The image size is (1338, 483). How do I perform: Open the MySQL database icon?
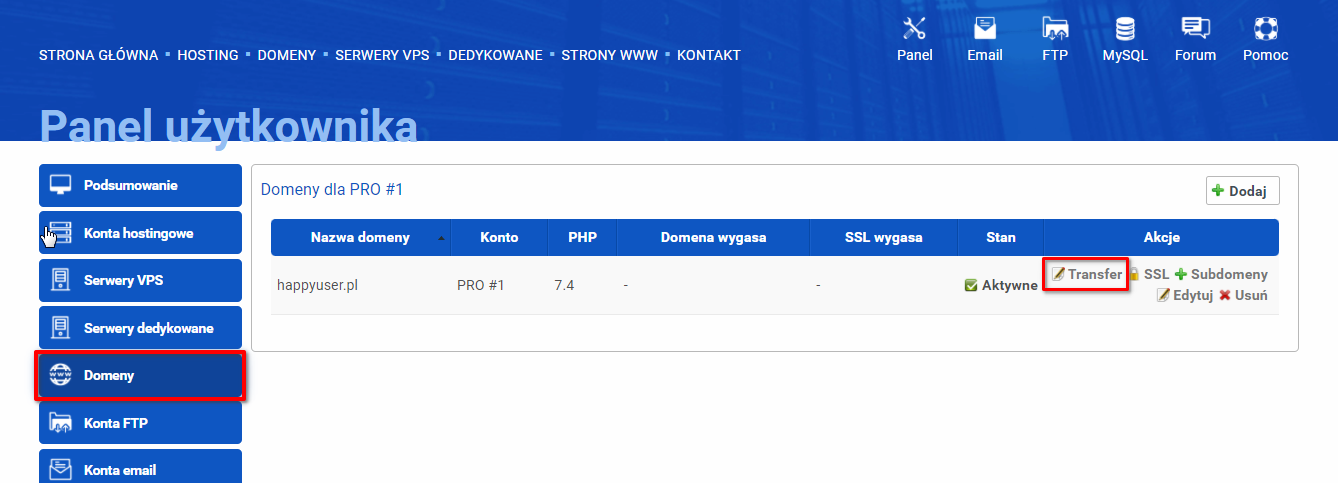(1125, 28)
